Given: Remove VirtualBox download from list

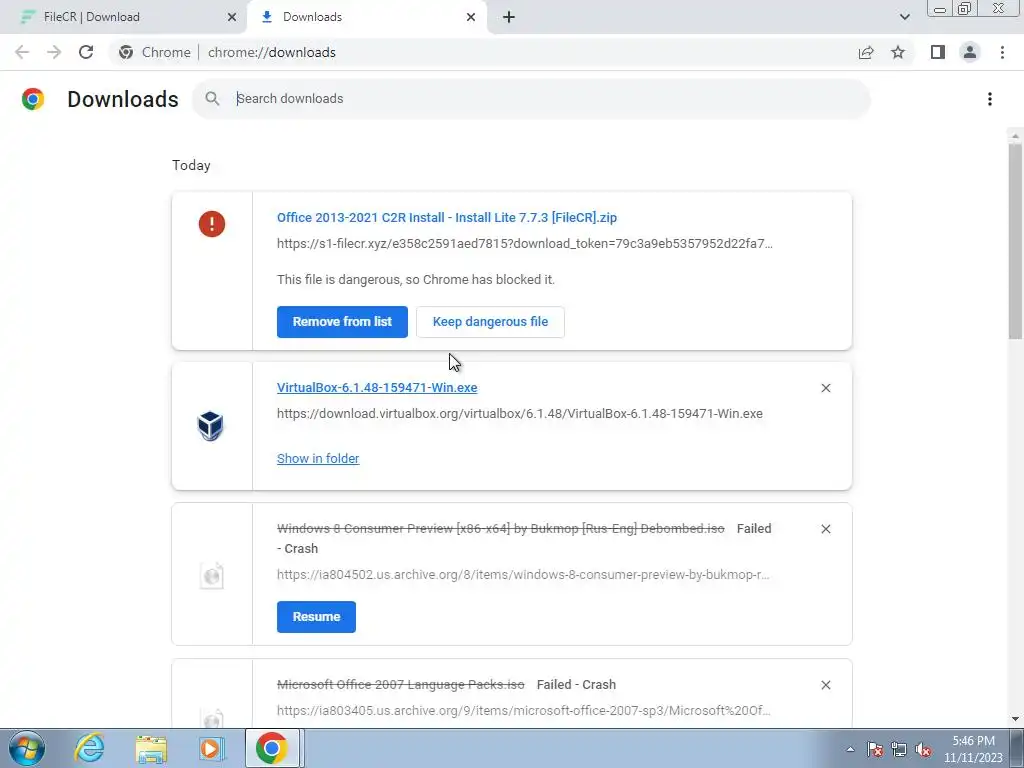Looking at the screenshot, I should tap(825, 388).
